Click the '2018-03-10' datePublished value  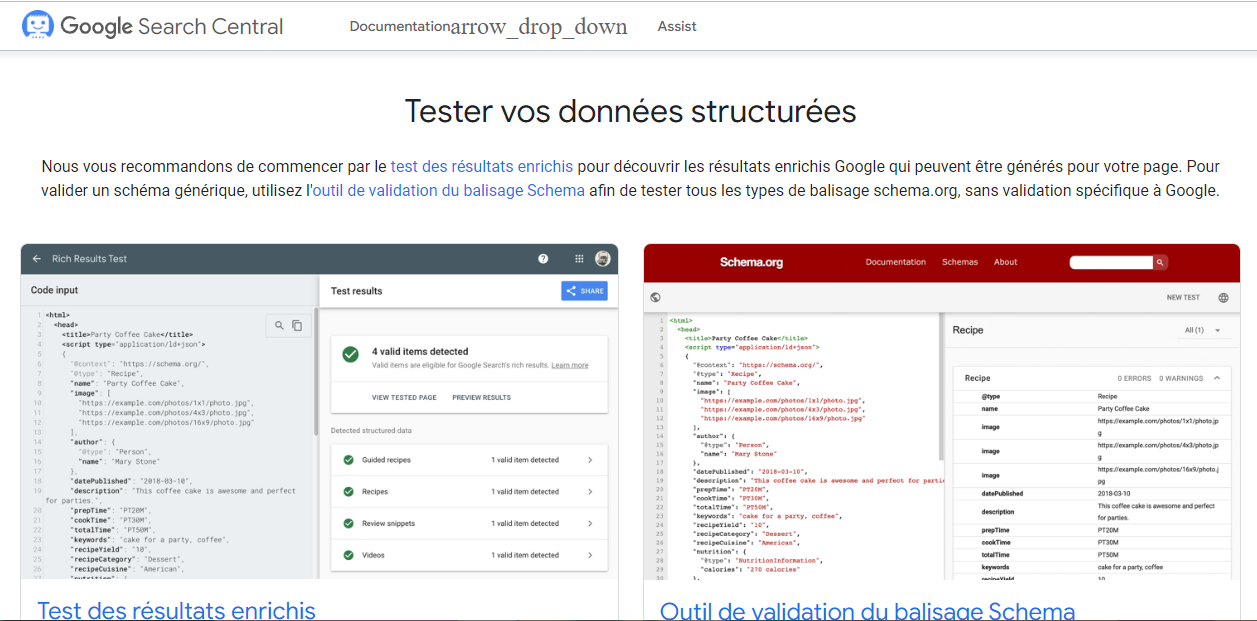click(1114, 493)
